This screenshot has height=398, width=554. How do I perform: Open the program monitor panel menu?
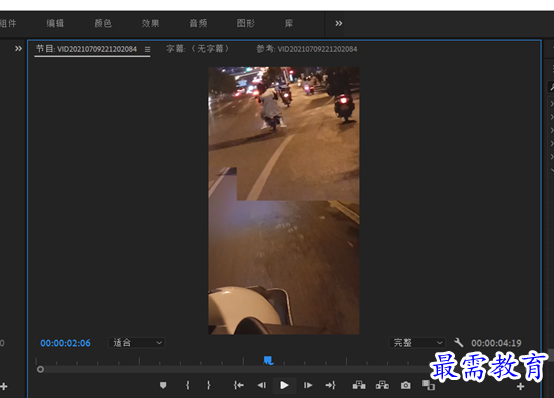tap(147, 49)
